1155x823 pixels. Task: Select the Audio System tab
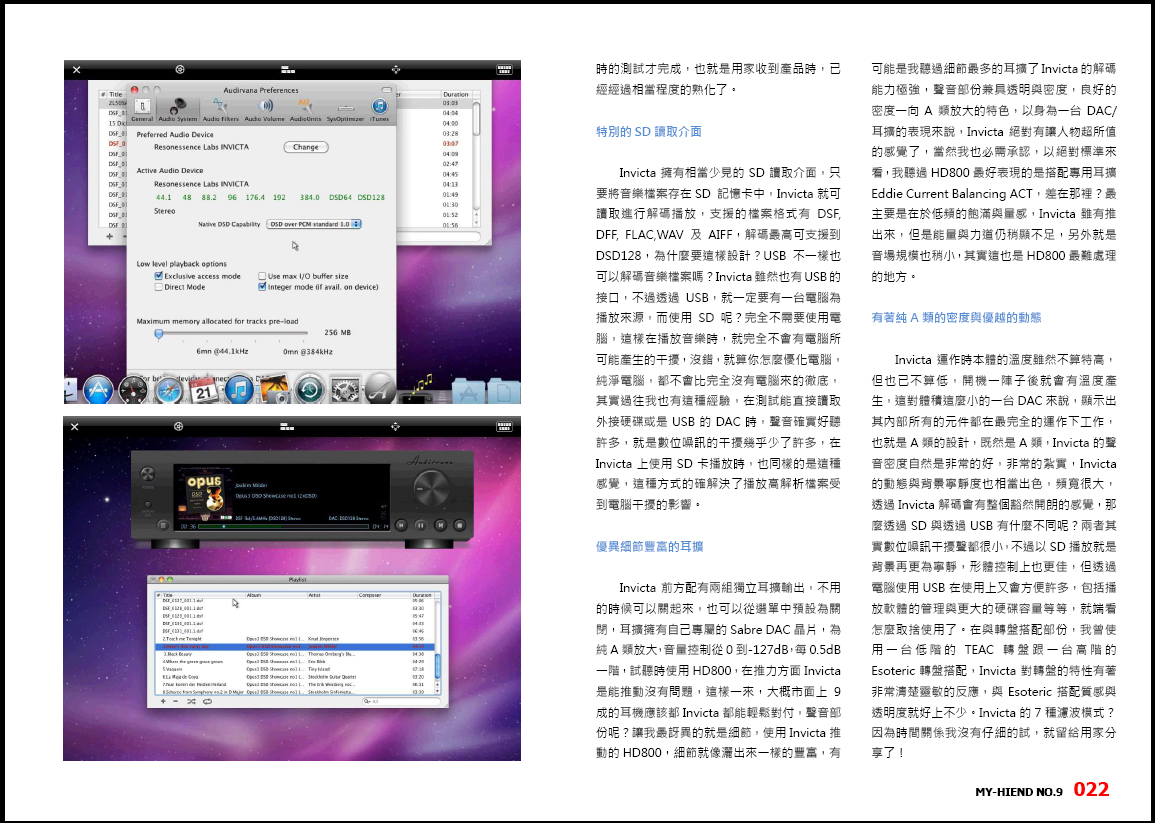178,109
